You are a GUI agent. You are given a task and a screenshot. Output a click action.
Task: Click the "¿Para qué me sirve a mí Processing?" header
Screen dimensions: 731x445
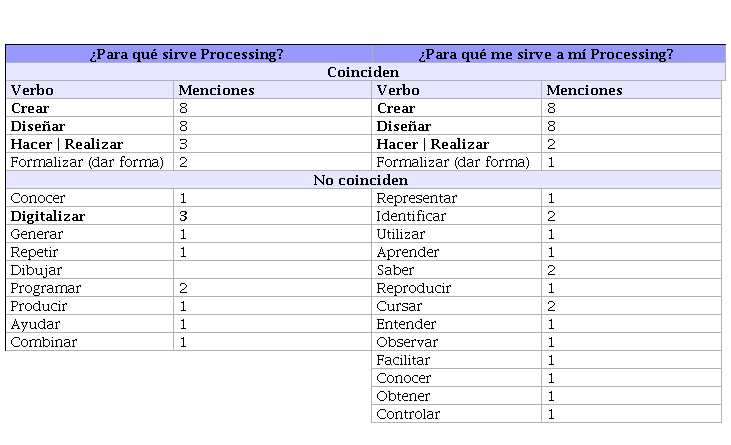(545, 54)
